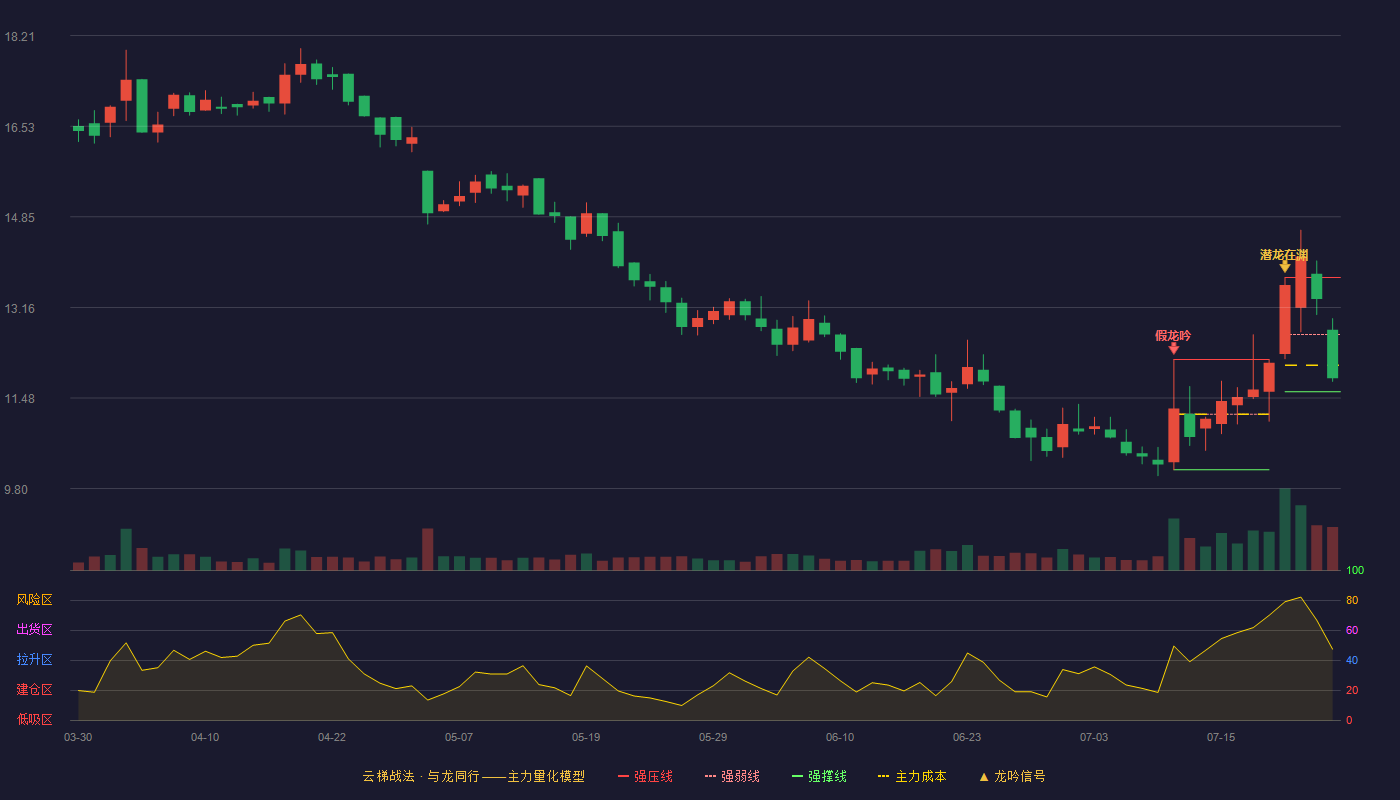Click the 16.53 price axis label

(19, 128)
